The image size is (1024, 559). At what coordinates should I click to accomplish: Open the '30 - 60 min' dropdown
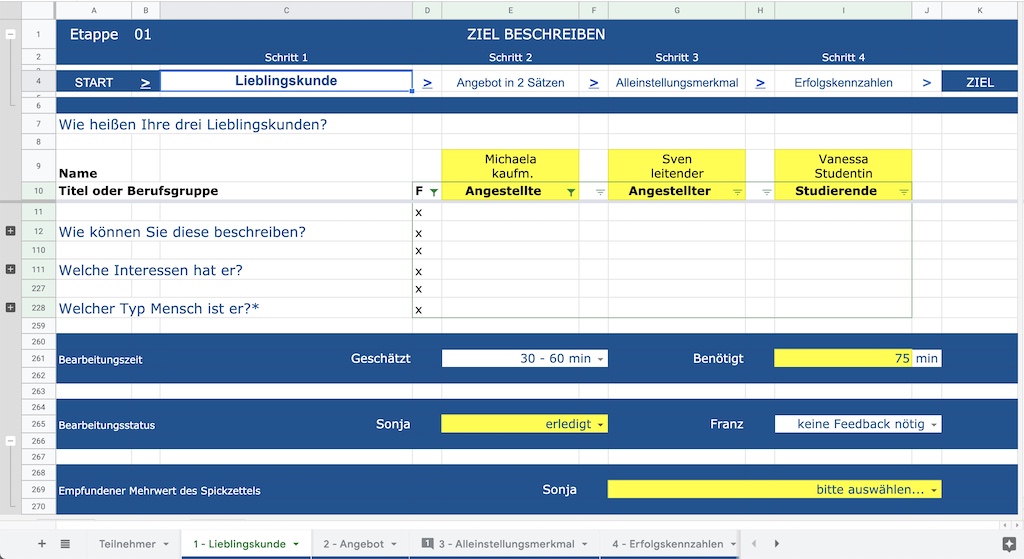pos(600,359)
